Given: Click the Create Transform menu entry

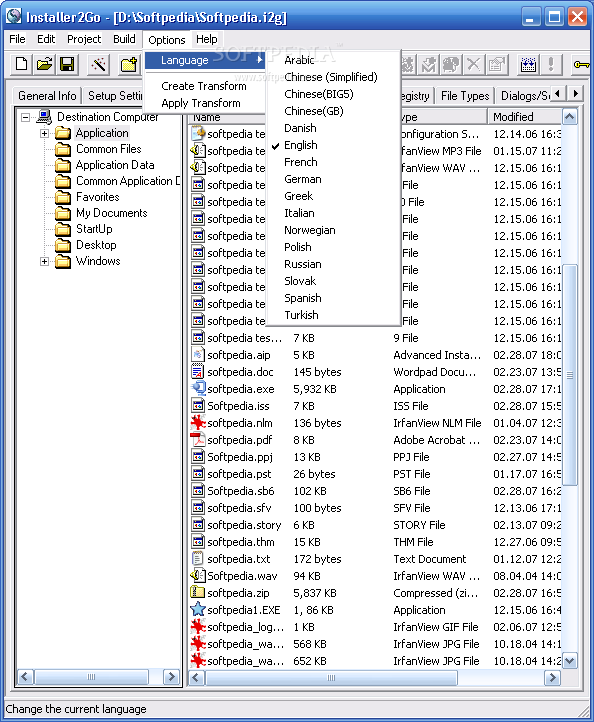Looking at the screenshot, I should 204,86.
